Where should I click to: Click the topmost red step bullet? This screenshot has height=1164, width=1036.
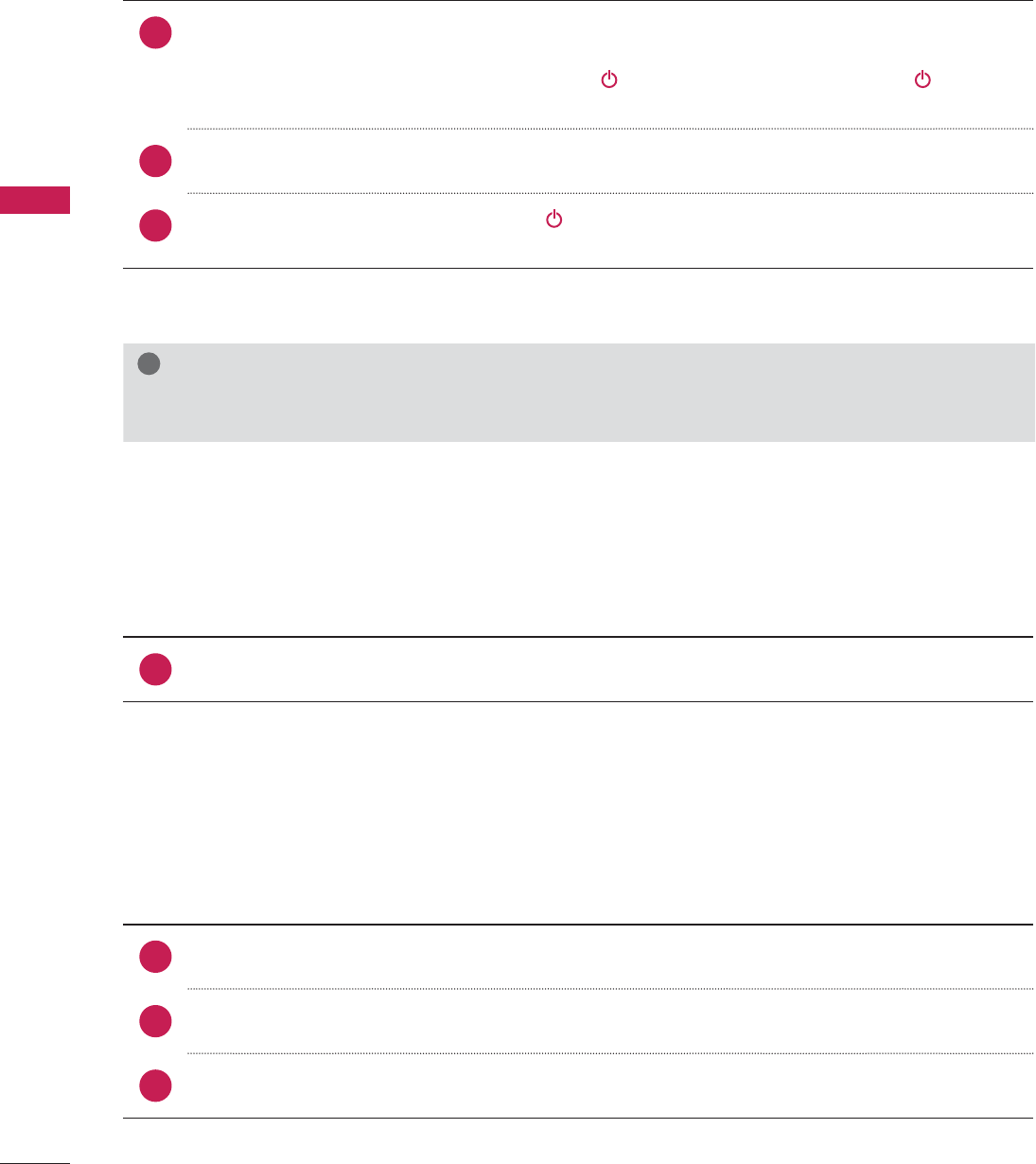coord(155,34)
